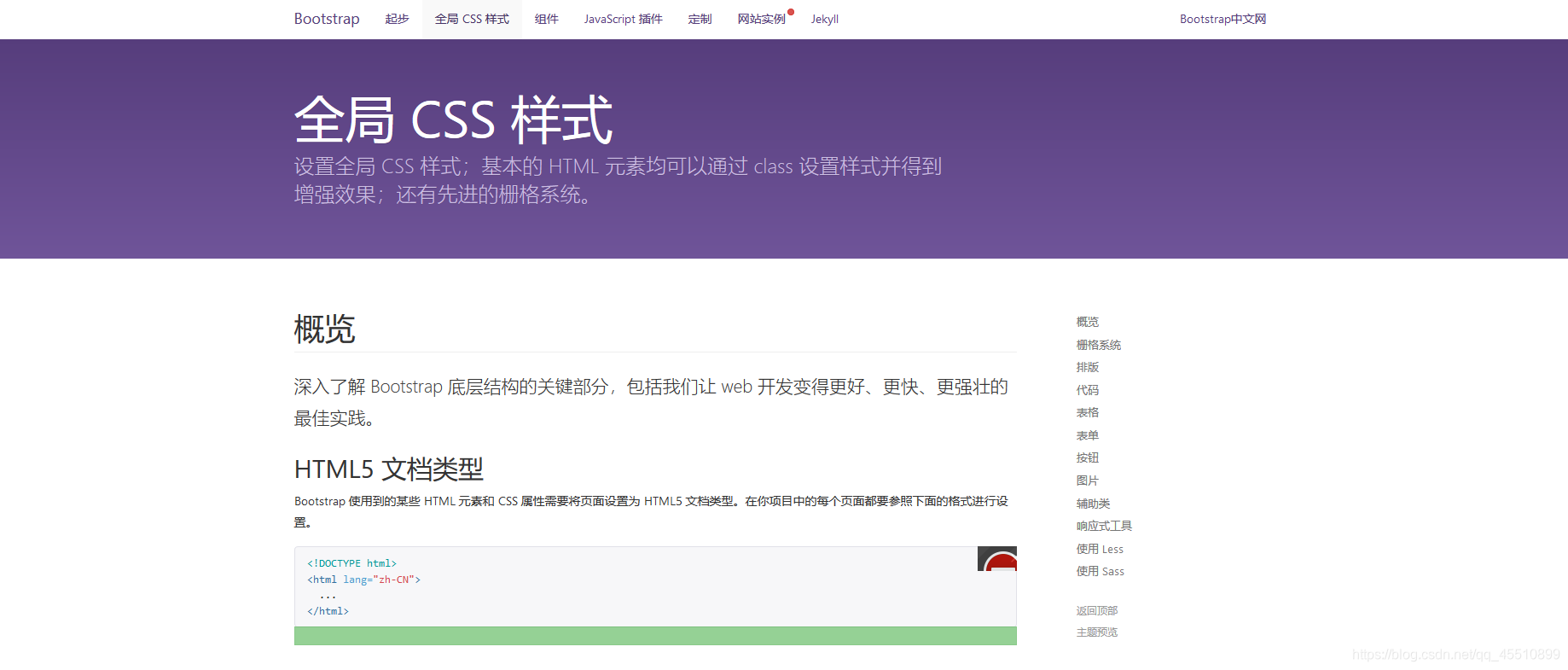Click the html lang="zh-CN" code line
The height and width of the screenshot is (670, 1568).
coord(363,580)
